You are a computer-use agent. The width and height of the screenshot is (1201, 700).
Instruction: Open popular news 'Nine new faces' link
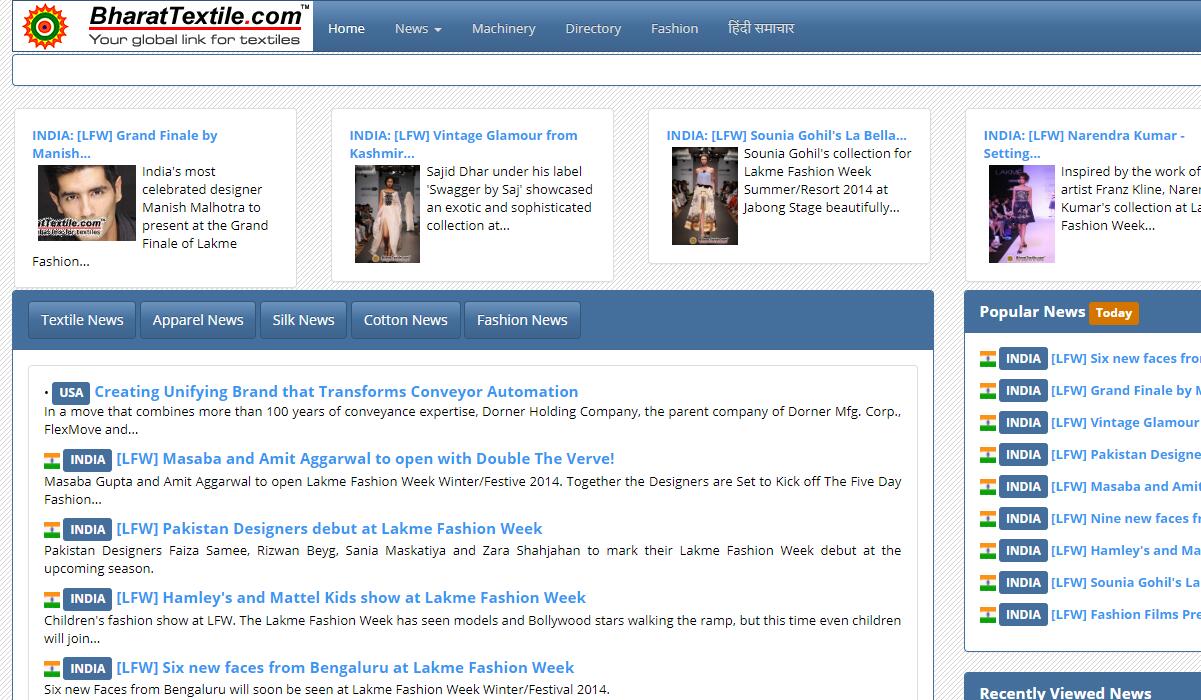(1126, 518)
